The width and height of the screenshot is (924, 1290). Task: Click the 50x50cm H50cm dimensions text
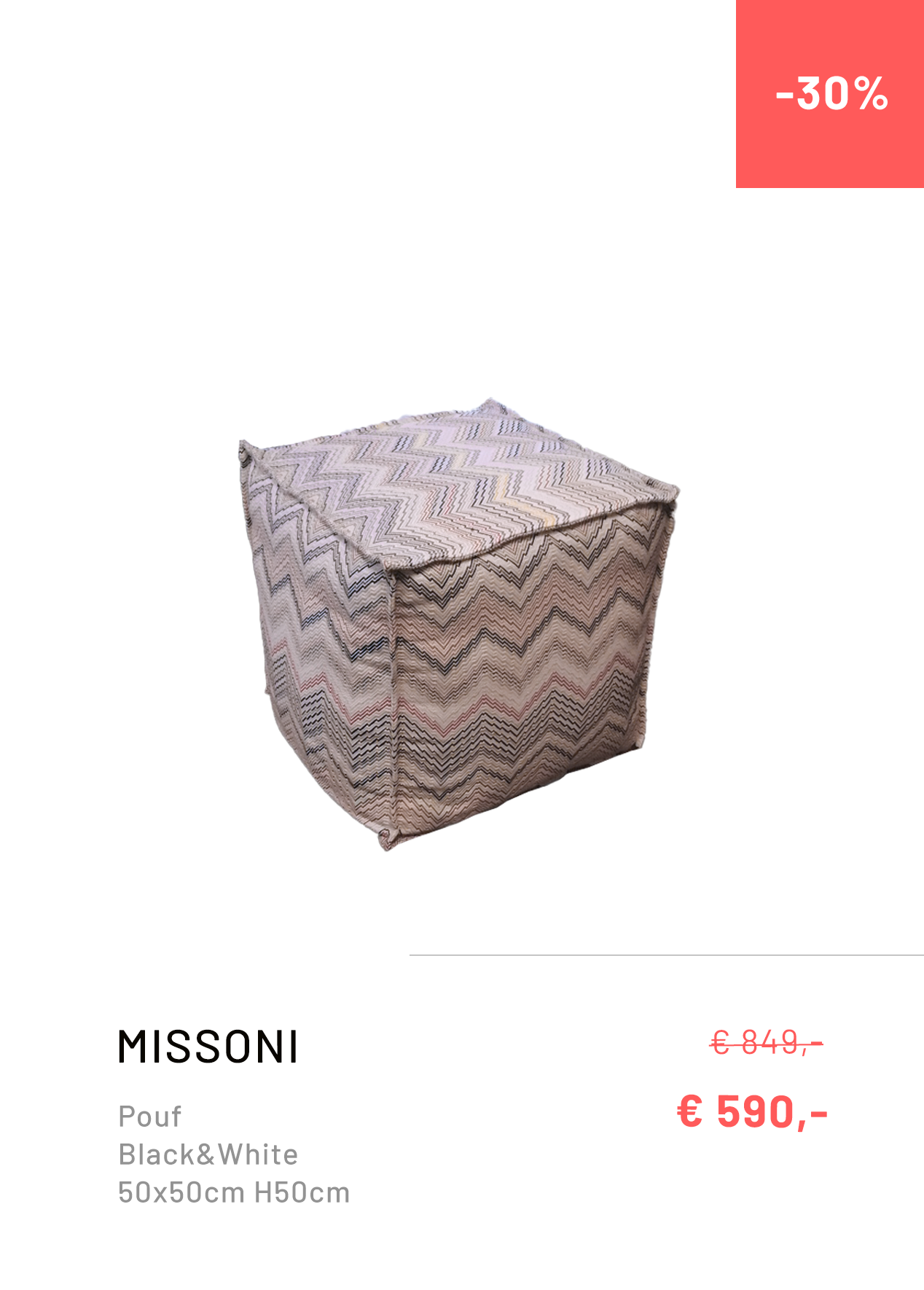234,1192
